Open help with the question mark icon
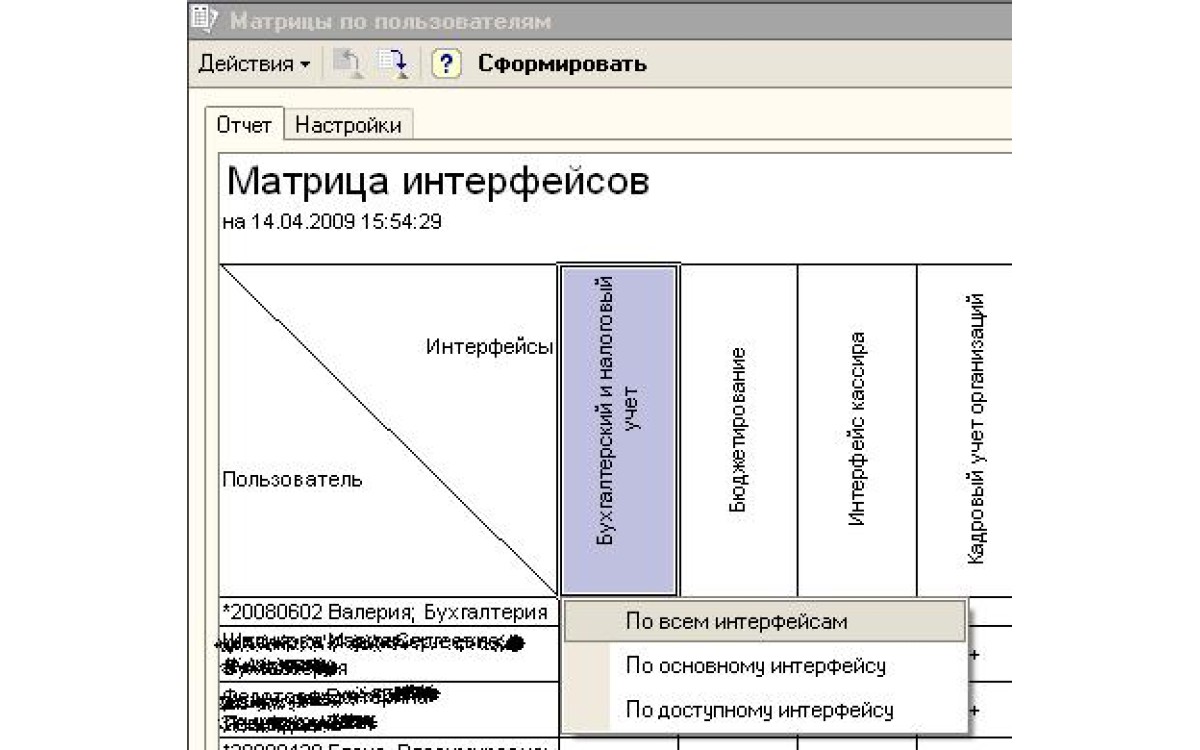1200x750 pixels. pyautogui.click(x=446, y=64)
